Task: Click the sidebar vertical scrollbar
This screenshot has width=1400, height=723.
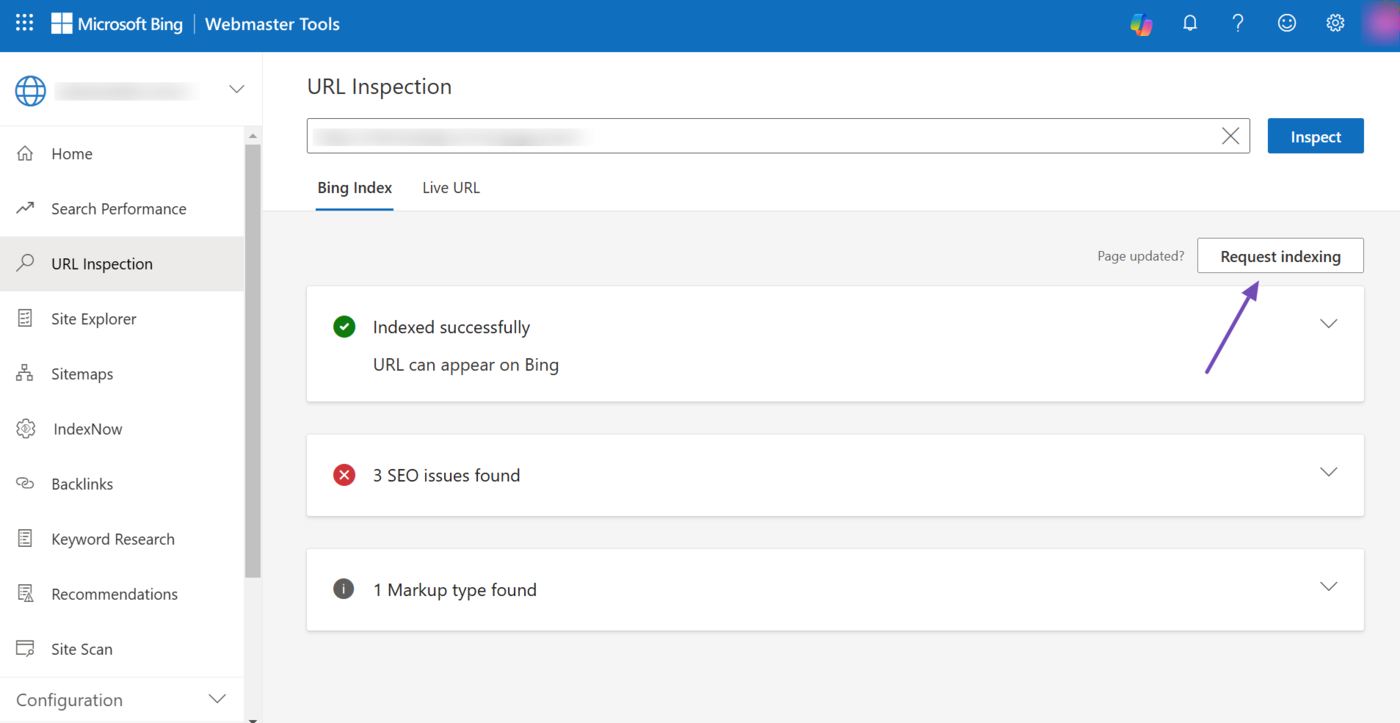Action: 252,360
